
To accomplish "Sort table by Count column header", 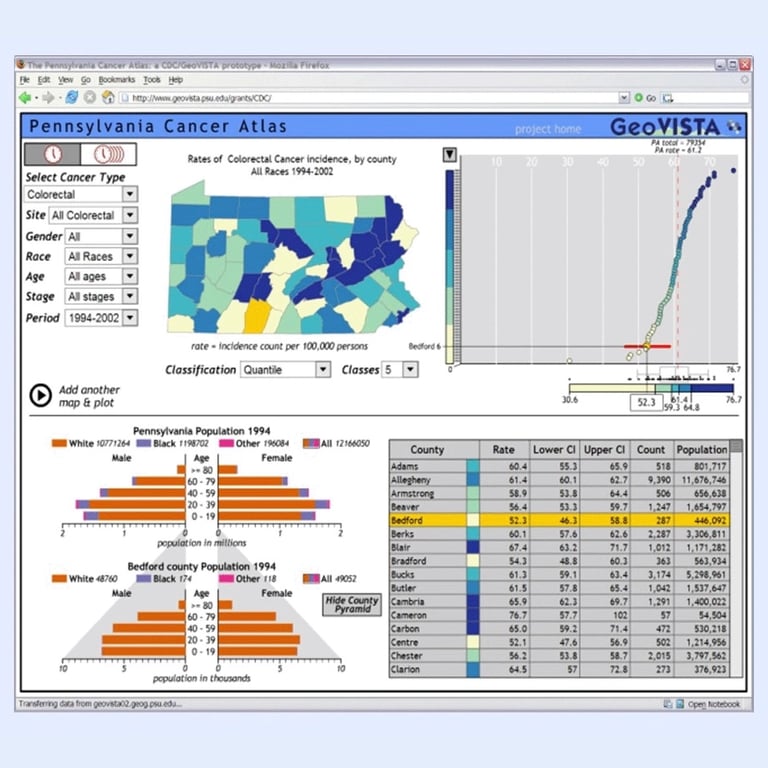I will 651,449.
